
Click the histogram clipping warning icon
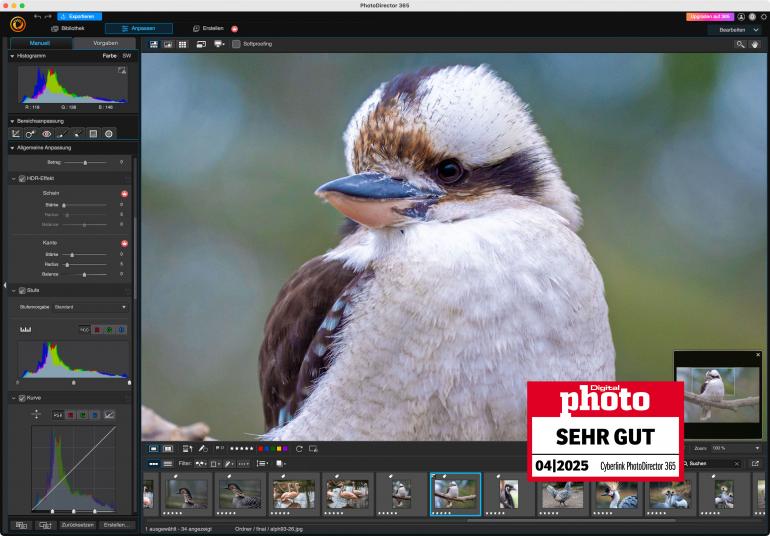click(122, 70)
